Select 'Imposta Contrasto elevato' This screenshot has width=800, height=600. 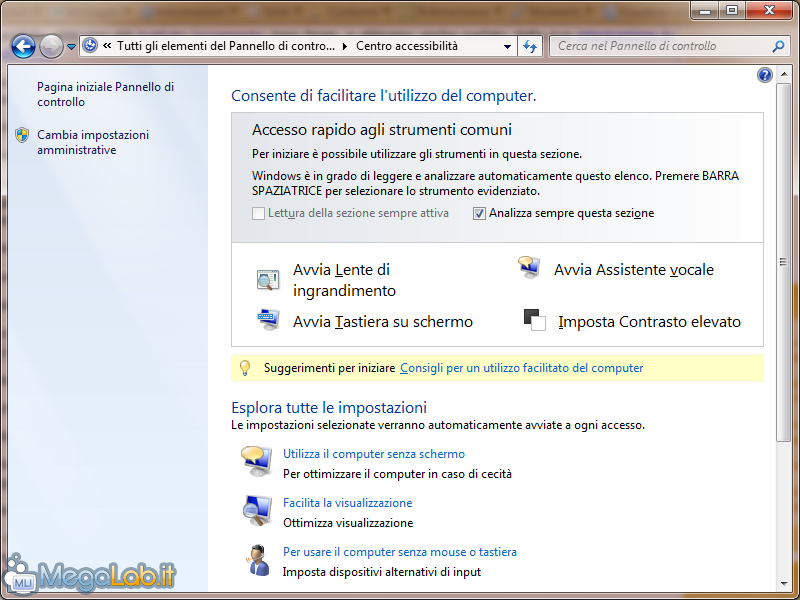coord(649,322)
